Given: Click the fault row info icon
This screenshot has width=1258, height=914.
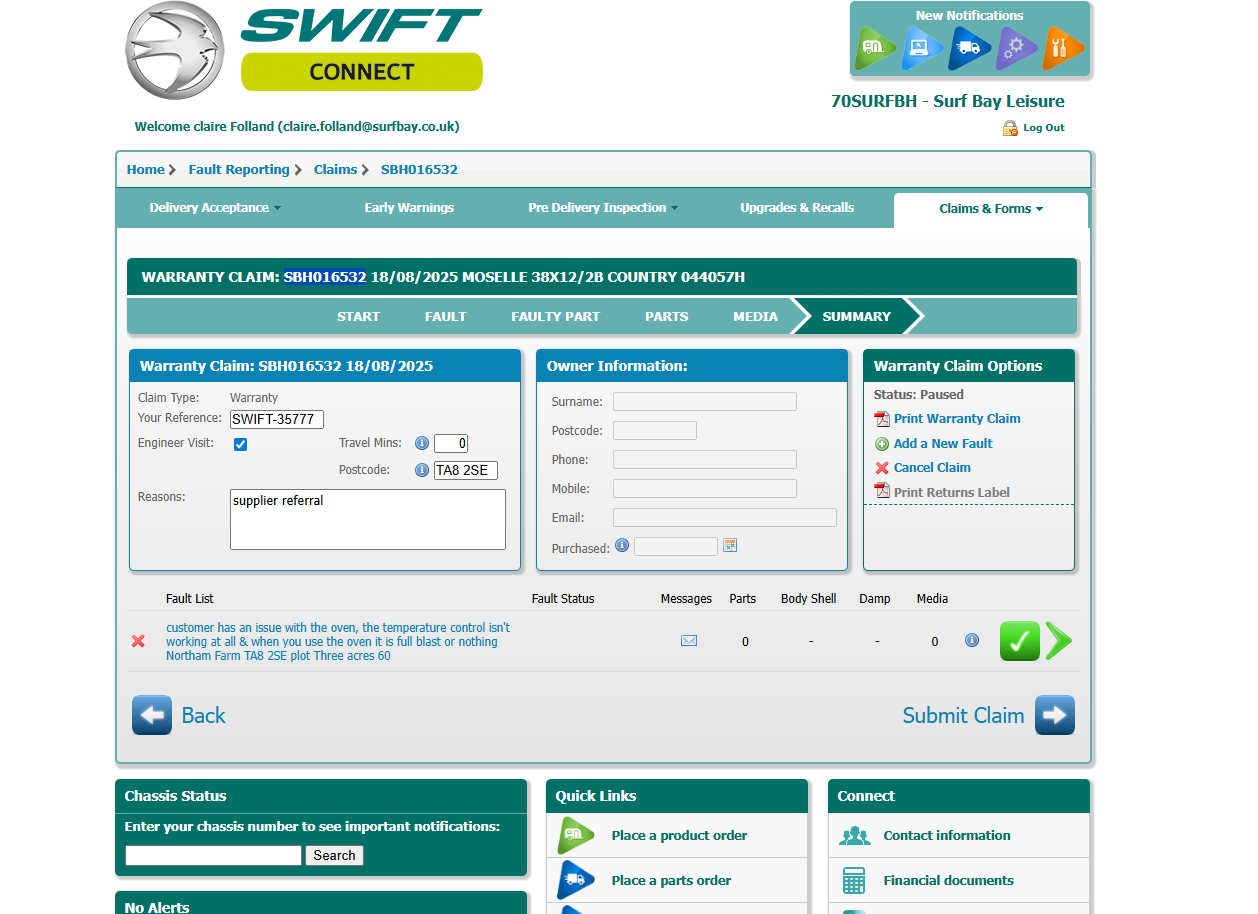Looking at the screenshot, I should (972, 640).
